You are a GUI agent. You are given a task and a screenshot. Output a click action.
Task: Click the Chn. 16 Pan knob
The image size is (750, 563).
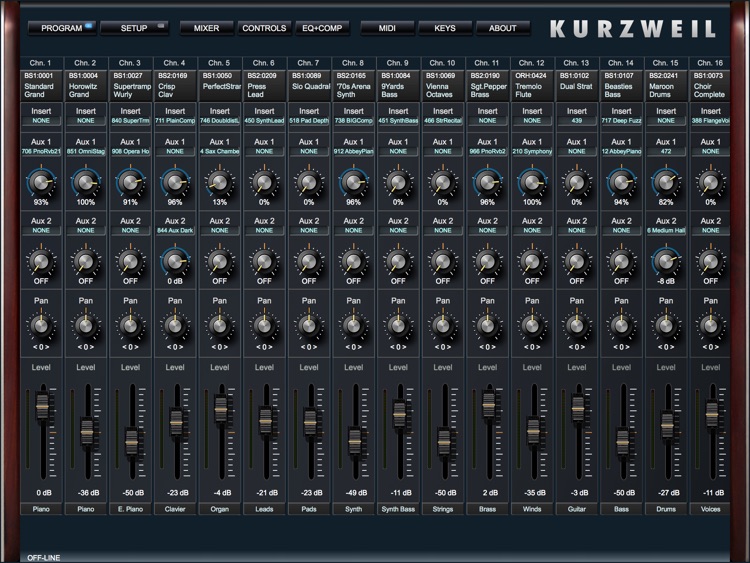710,325
